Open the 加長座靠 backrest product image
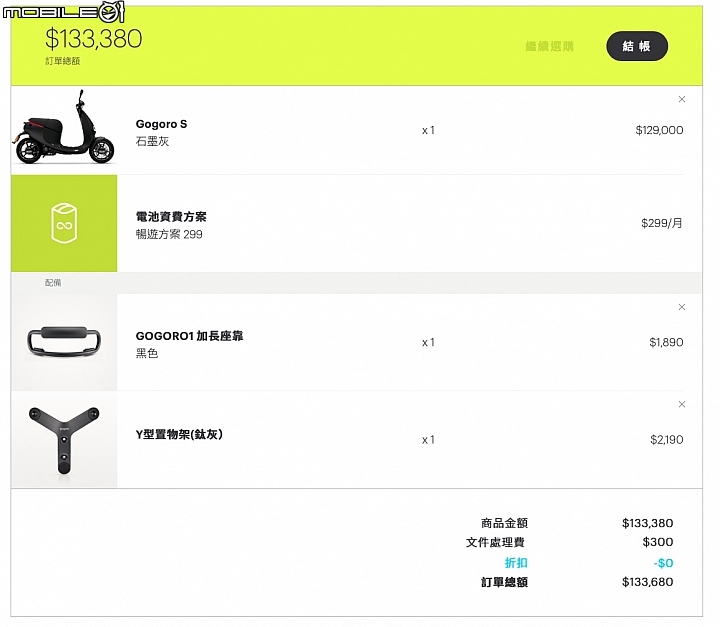The image size is (720, 627). tap(64, 342)
